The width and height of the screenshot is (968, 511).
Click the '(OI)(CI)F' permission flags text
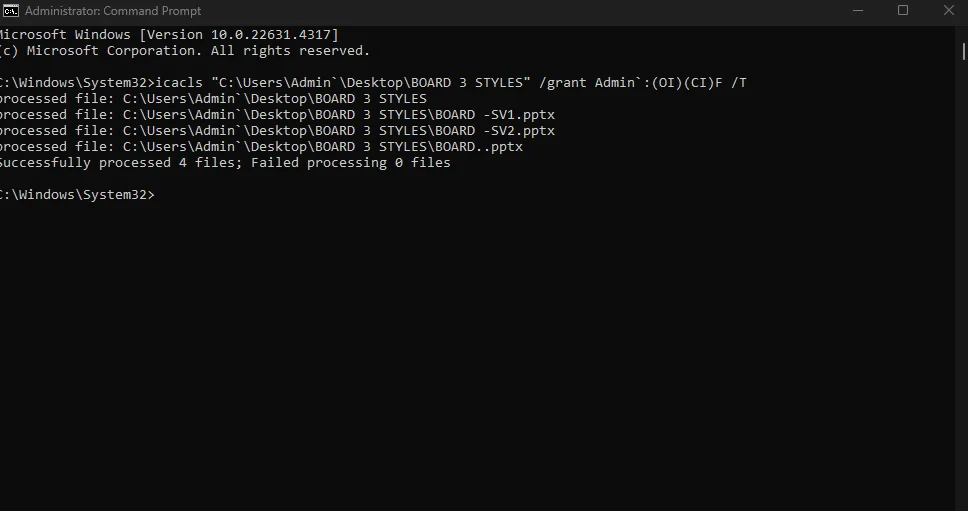pyautogui.click(x=687, y=83)
